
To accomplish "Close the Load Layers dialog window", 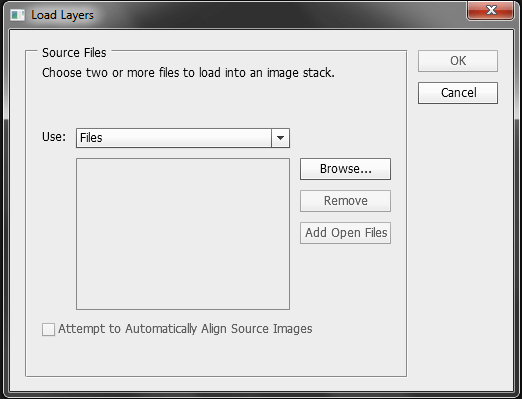I will (490, 10).
